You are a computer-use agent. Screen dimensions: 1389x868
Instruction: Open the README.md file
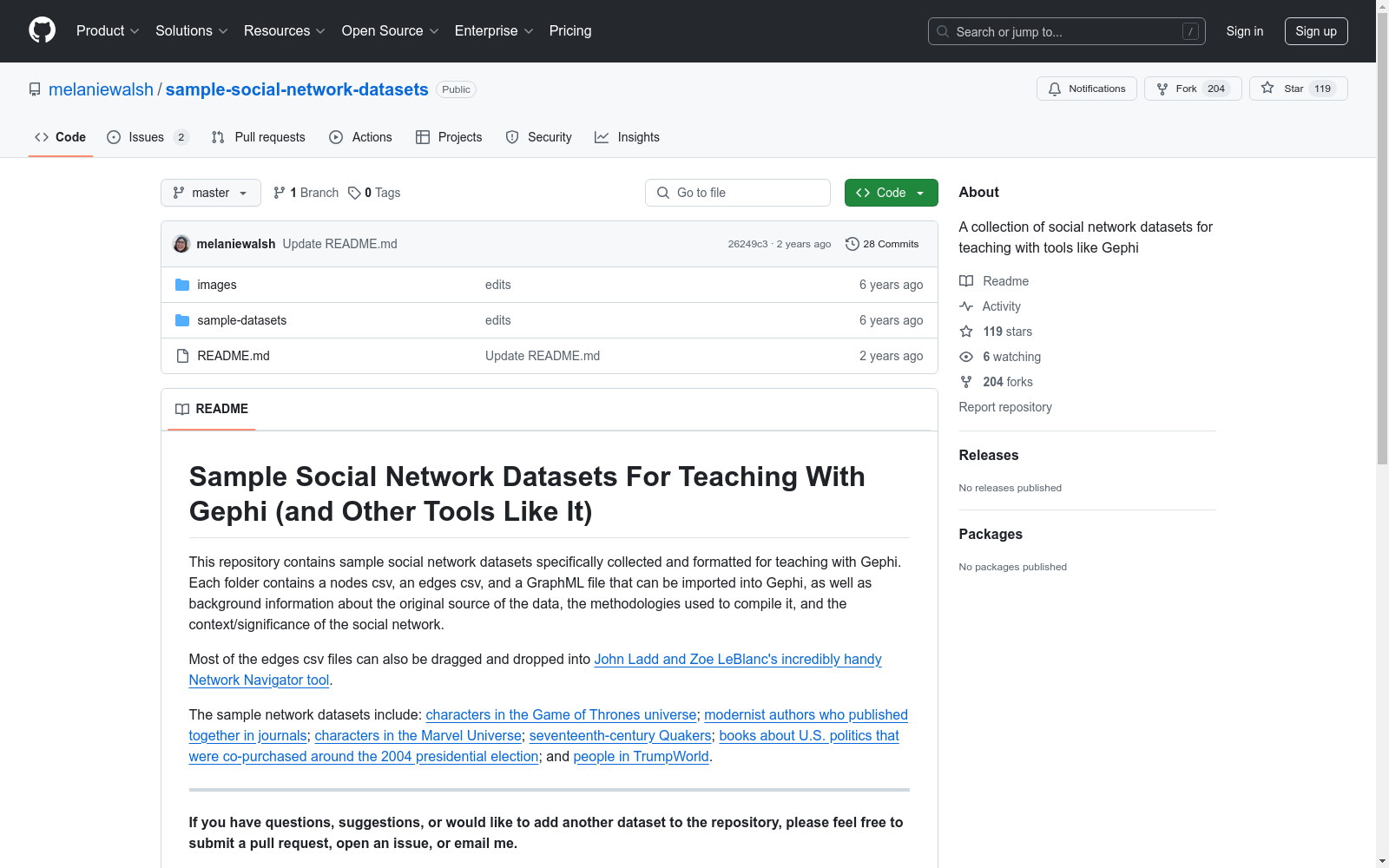pyautogui.click(x=234, y=356)
